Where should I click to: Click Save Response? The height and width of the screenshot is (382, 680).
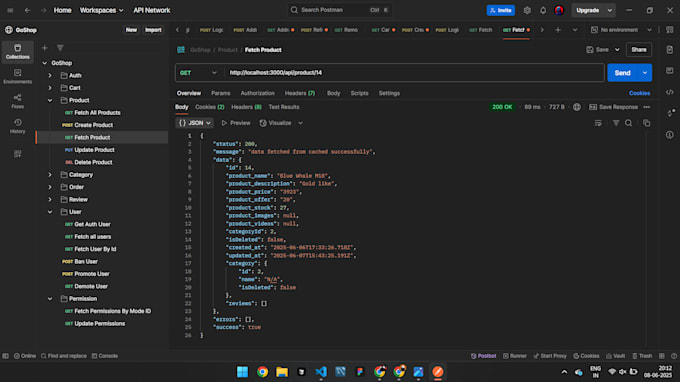click(613, 107)
